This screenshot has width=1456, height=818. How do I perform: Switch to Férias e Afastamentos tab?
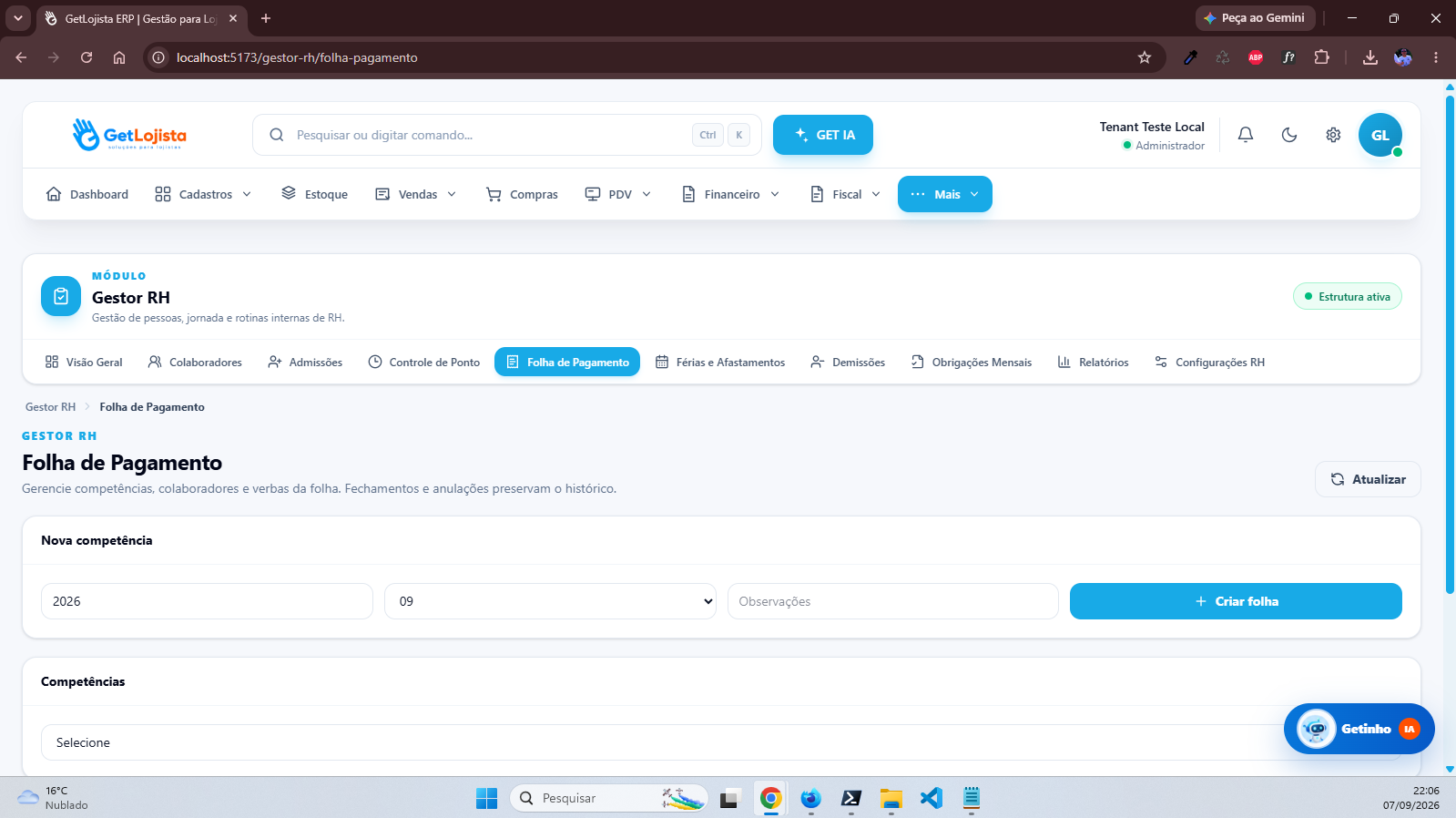(x=720, y=362)
